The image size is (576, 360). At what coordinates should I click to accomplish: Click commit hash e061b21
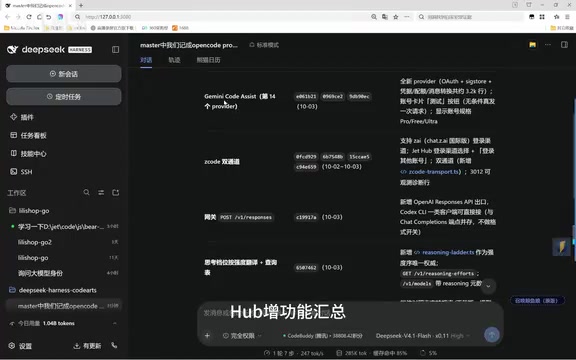click(306, 97)
